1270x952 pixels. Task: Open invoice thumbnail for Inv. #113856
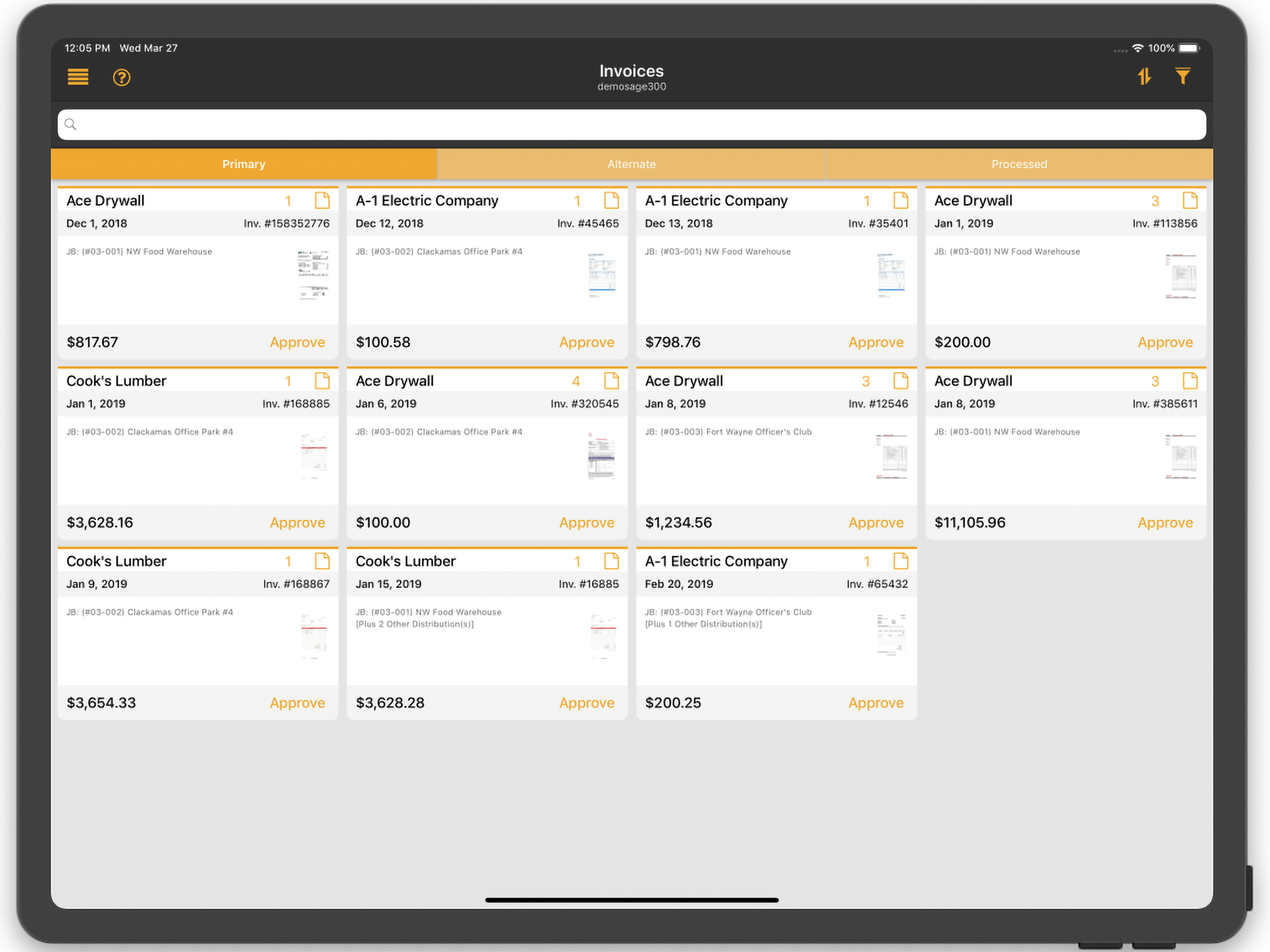click(1181, 276)
